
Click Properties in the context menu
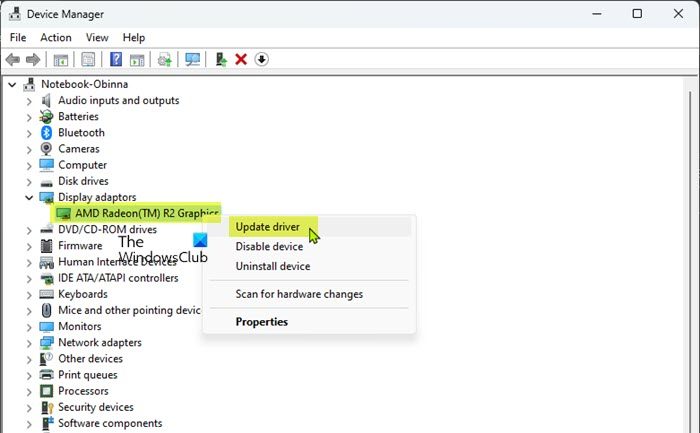pyautogui.click(x=261, y=322)
